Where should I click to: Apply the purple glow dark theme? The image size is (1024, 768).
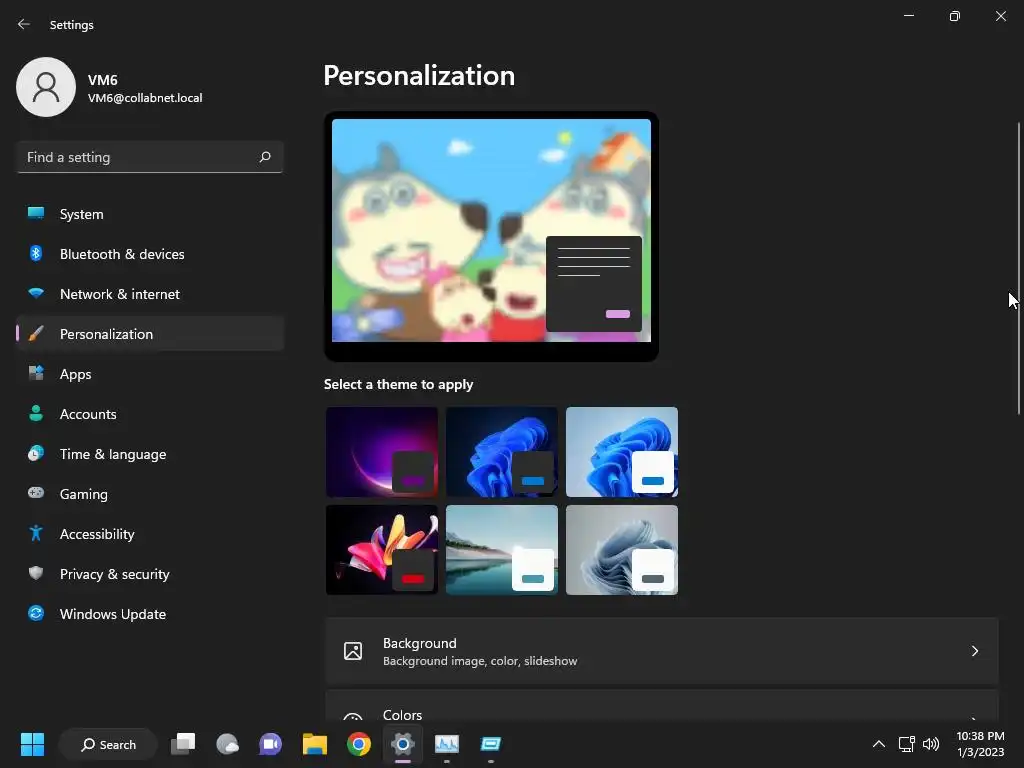(x=382, y=452)
